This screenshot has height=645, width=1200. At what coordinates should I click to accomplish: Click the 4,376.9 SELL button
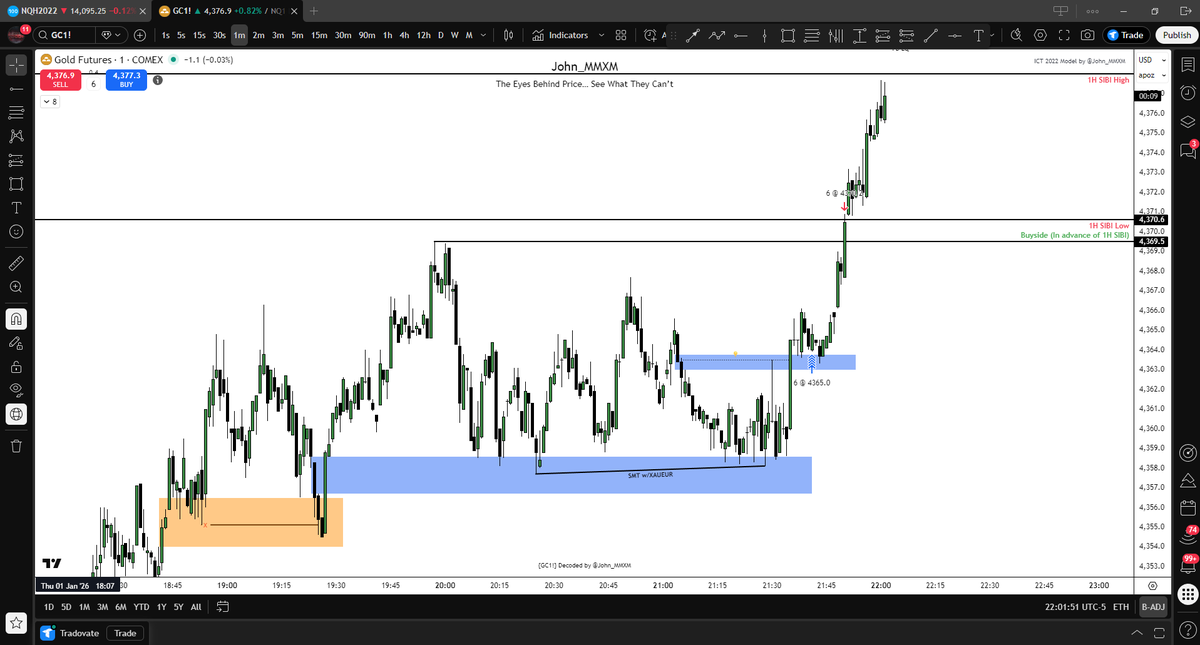[x=59, y=81]
